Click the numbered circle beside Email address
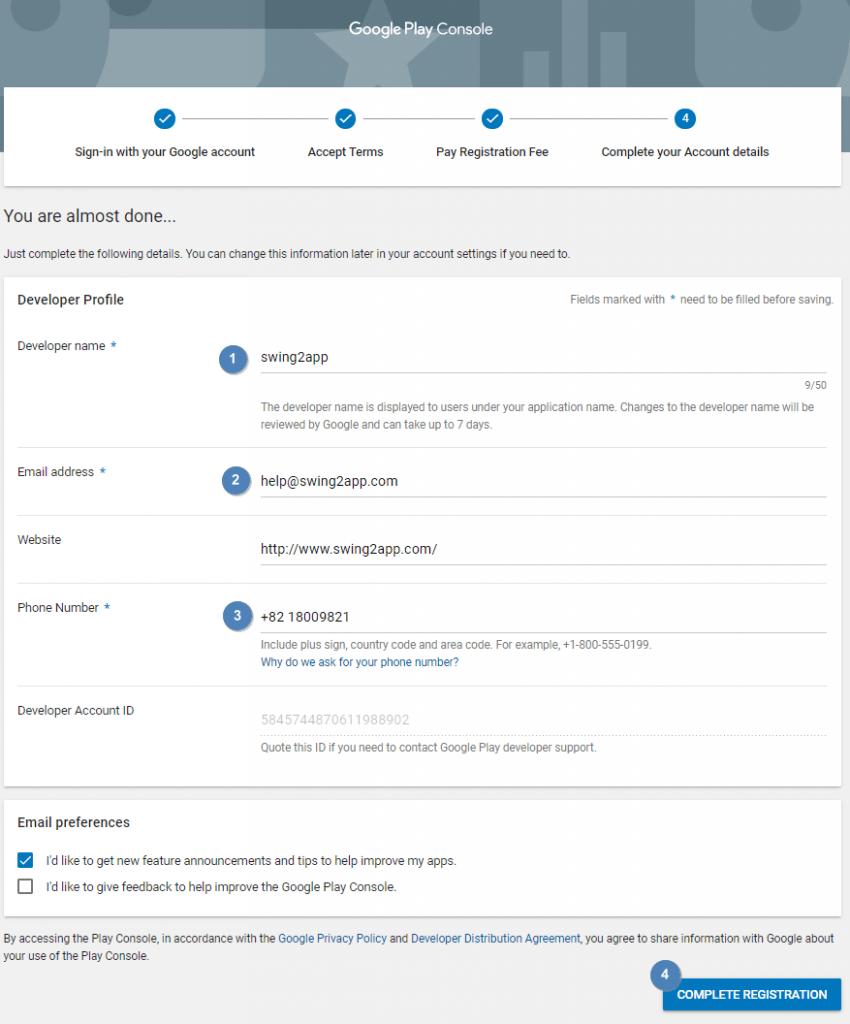The image size is (850, 1024). click(x=236, y=480)
